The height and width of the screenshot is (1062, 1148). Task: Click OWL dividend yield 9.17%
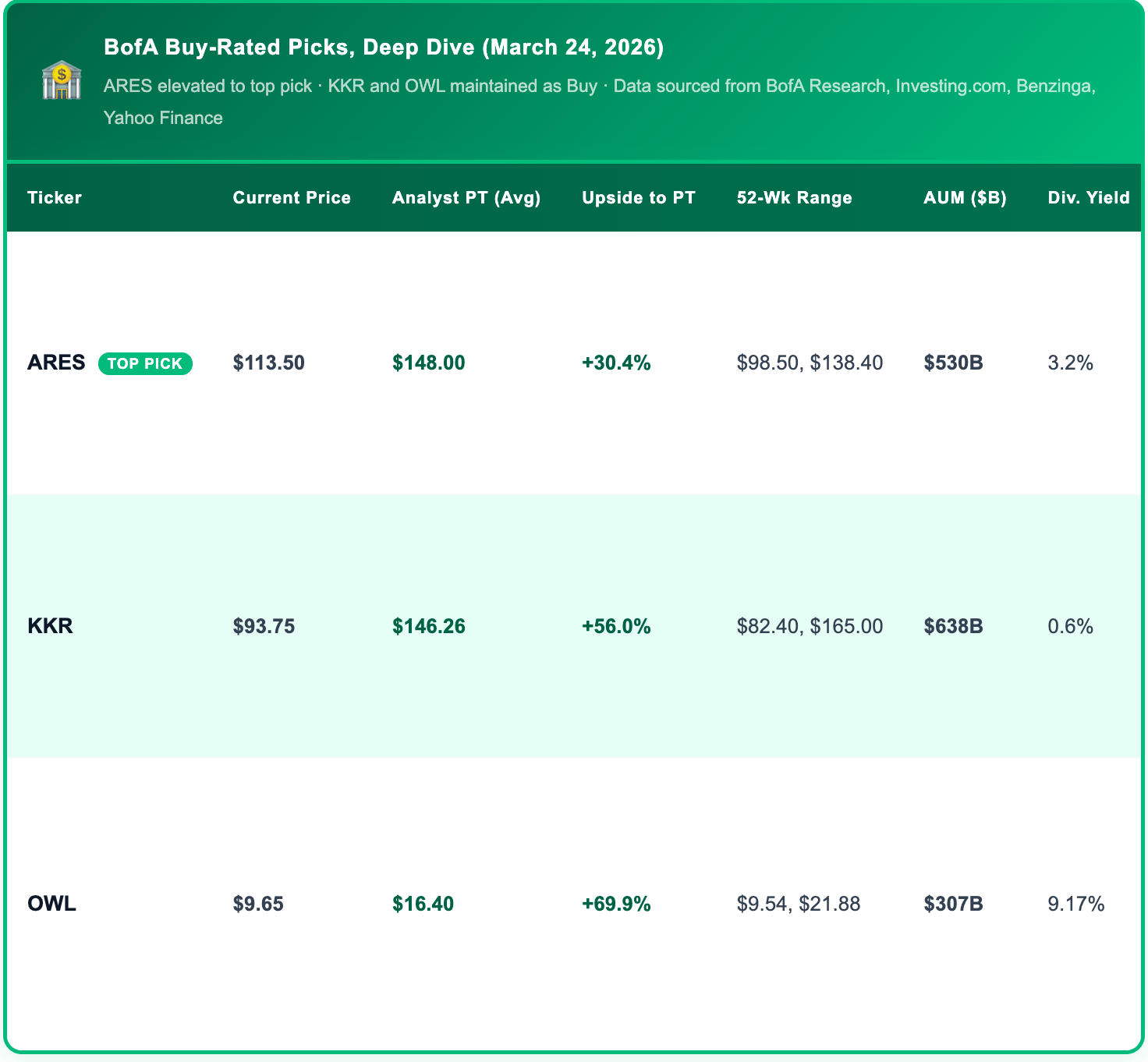pos(1075,904)
